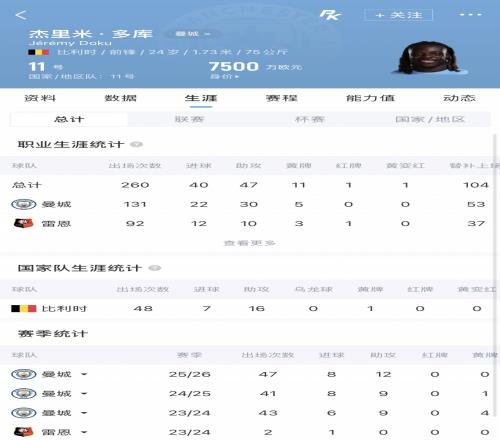The height and width of the screenshot is (440, 500).
Task: Select the 总计 filter segment
Action: point(69,119)
